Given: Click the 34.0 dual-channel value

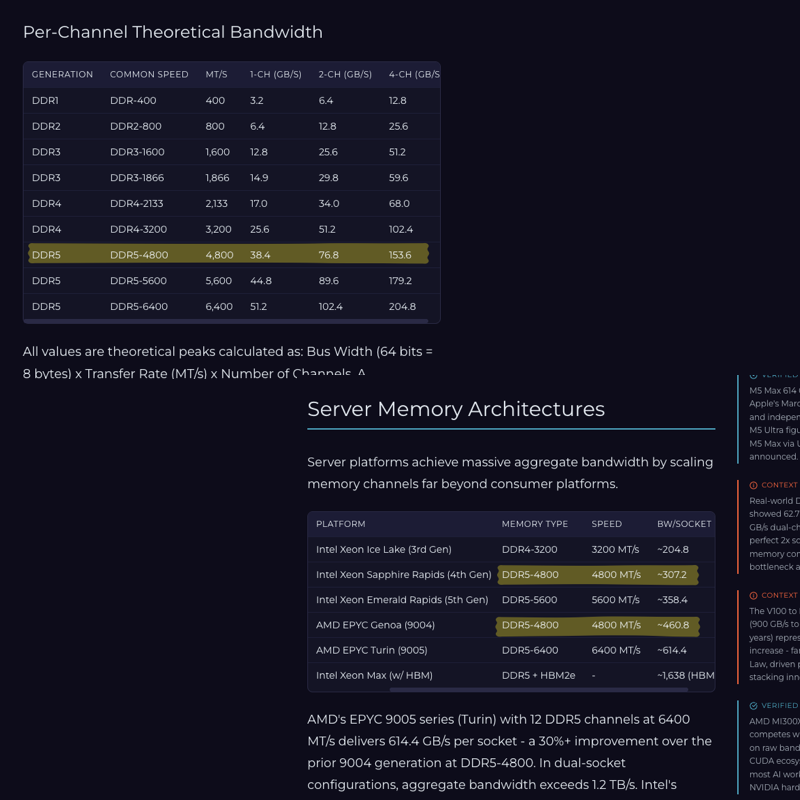Looking at the screenshot, I should 329,204.
